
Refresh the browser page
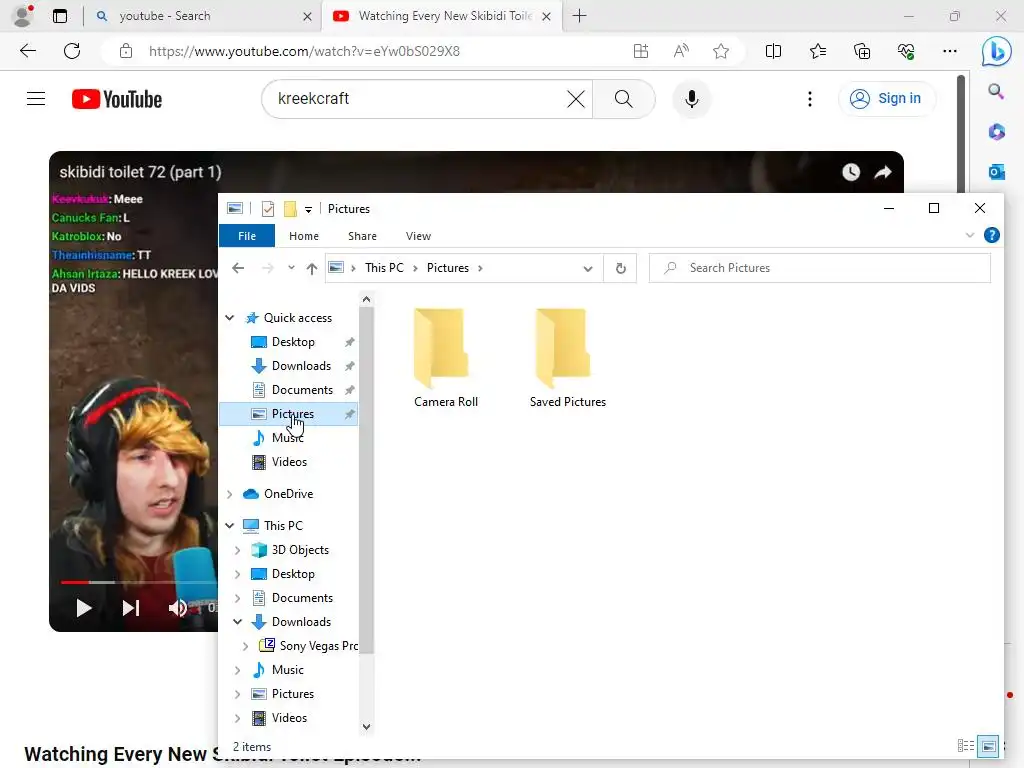coord(72,51)
